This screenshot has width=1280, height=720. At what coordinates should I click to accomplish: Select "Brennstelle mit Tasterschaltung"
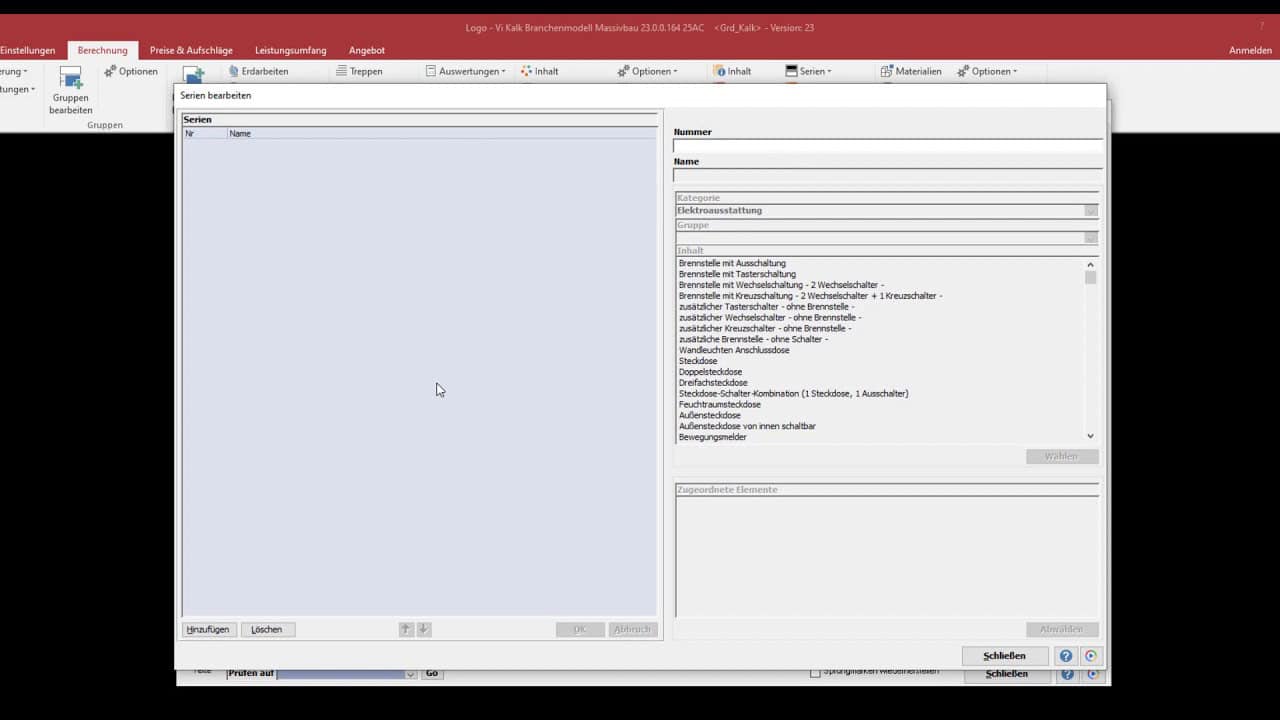pyautogui.click(x=737, y=274)
